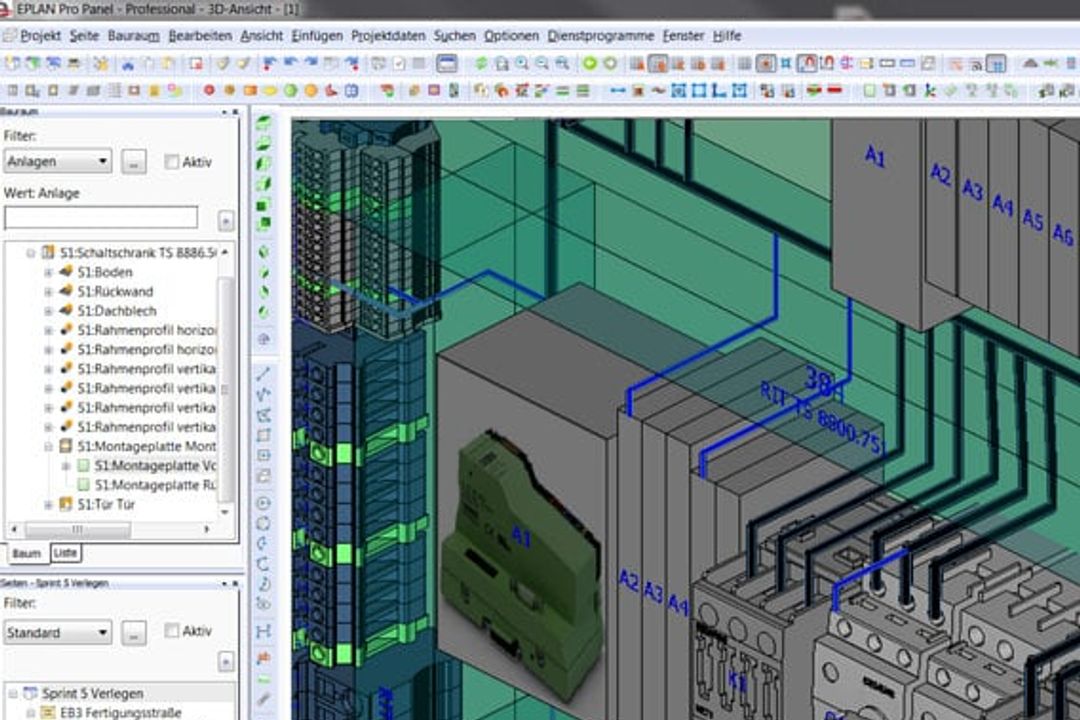Click the two red bars icon
Image resolution: width=1080 pixels, height=720 pixels.
click(x=835, y=90)
